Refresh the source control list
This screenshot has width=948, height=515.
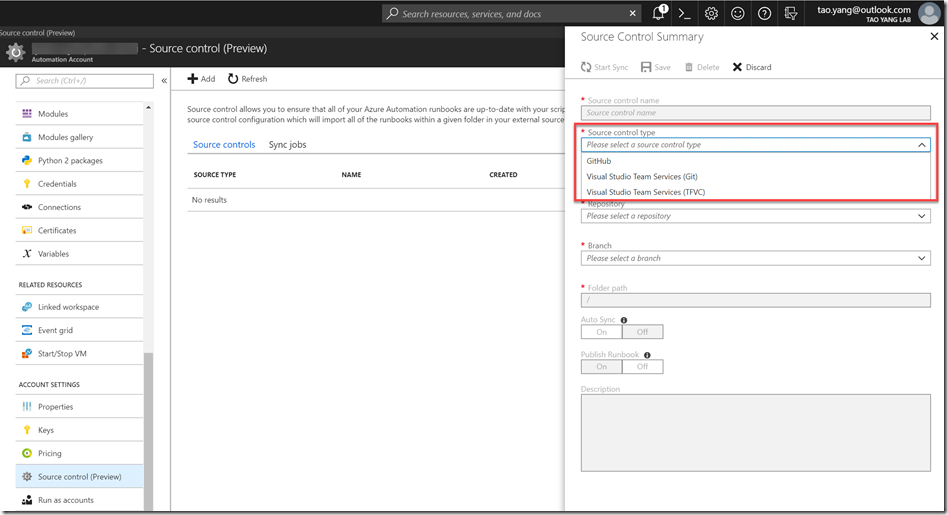click(x=247, y=79)
